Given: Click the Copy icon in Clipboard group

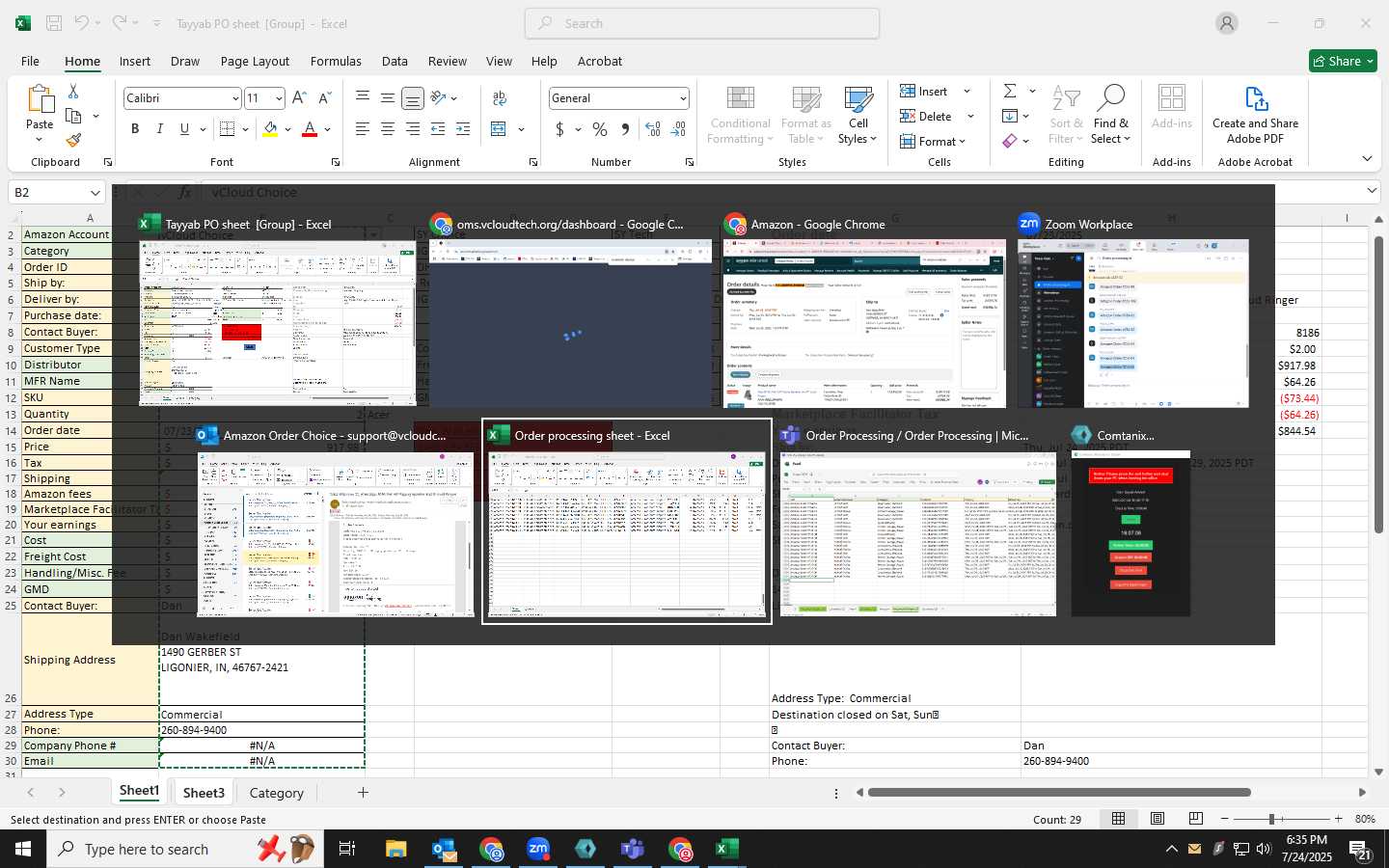Looking at the screenshot, I should pos(73,116).
